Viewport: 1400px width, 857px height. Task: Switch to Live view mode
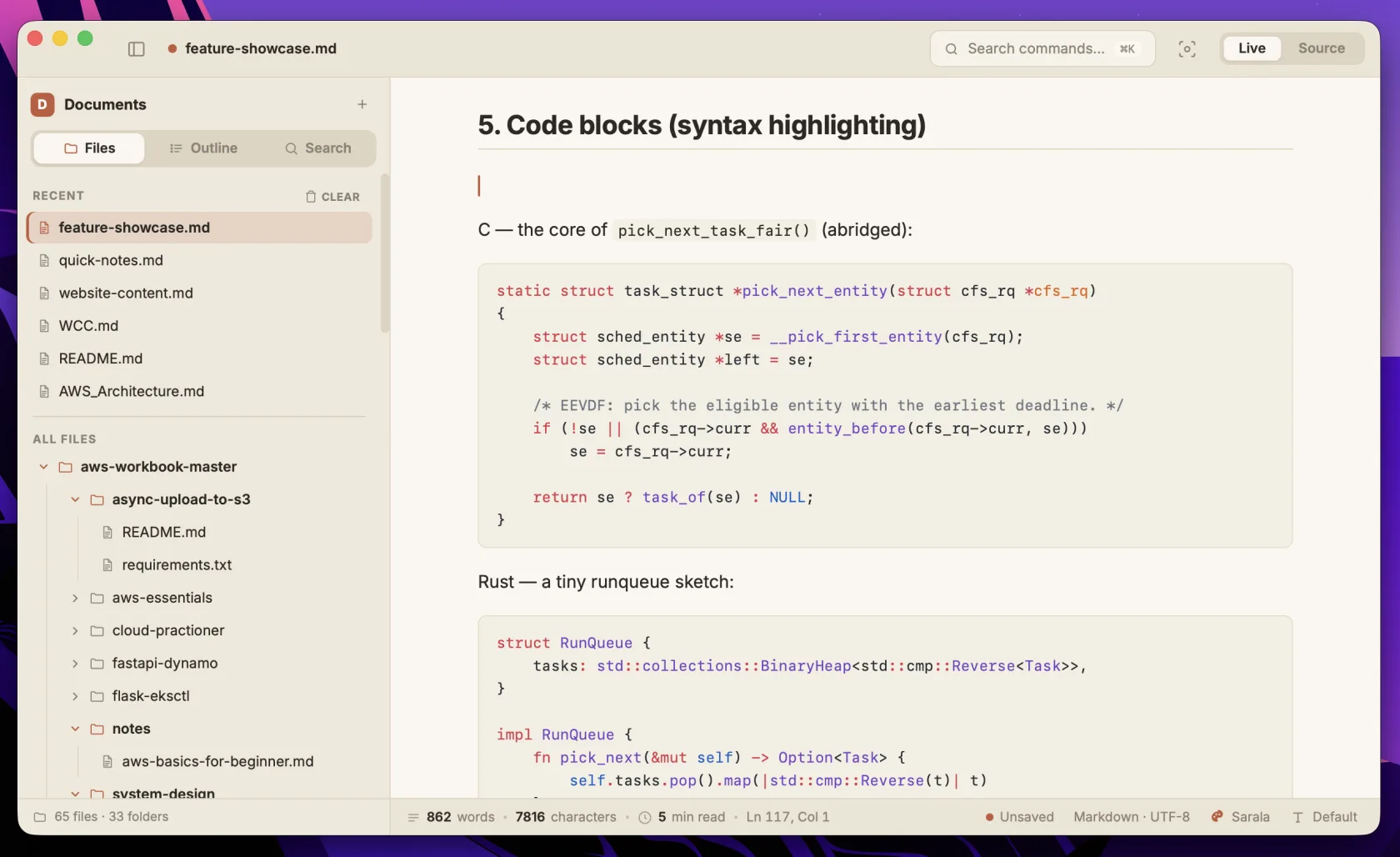tap(1252, 48)
